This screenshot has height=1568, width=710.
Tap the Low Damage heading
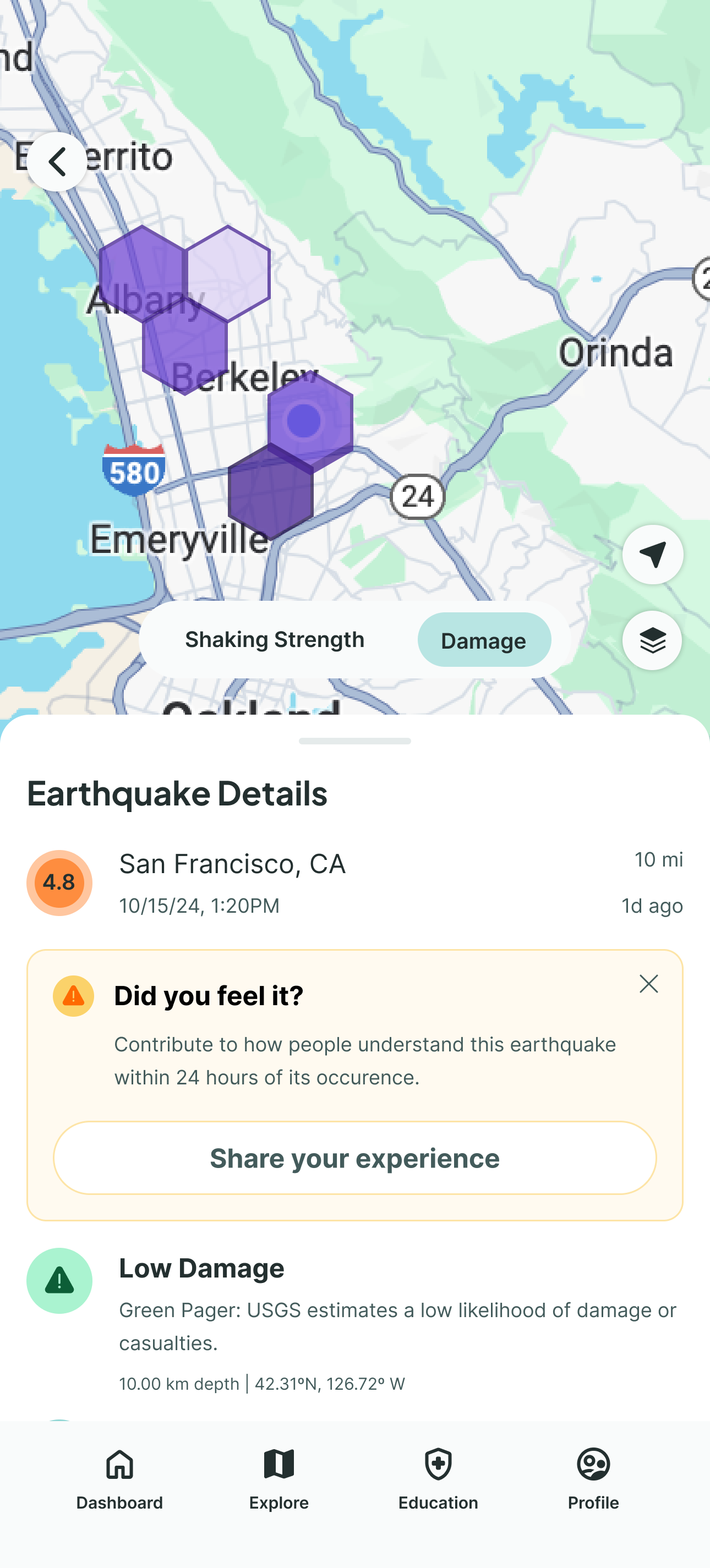[201, 1269]
